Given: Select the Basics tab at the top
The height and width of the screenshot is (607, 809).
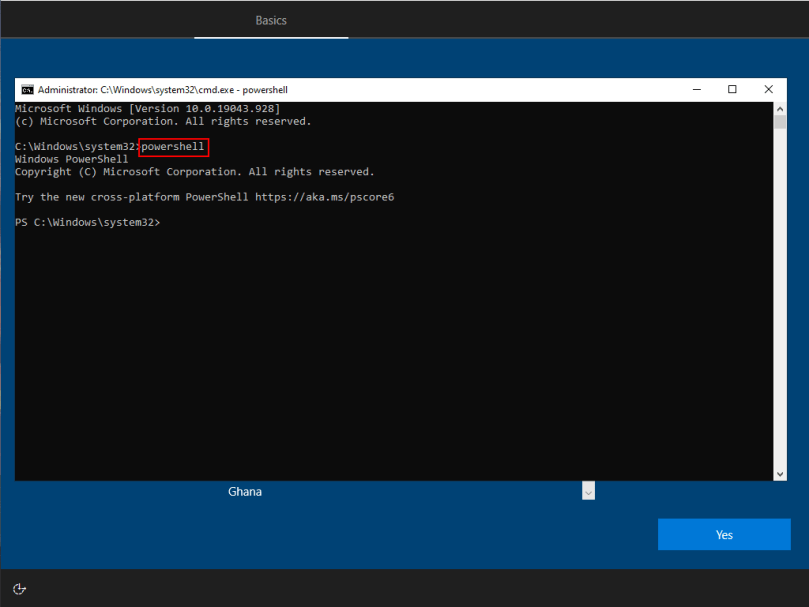Looking at the screenshot, I should 270,20.
